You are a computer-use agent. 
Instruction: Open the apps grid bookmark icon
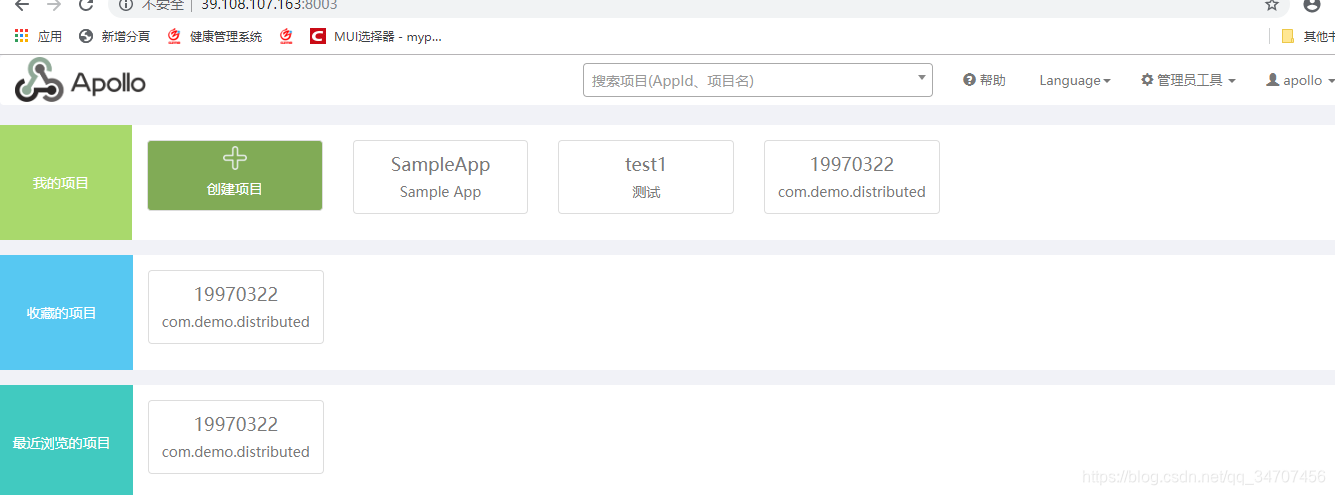[22, 36]
